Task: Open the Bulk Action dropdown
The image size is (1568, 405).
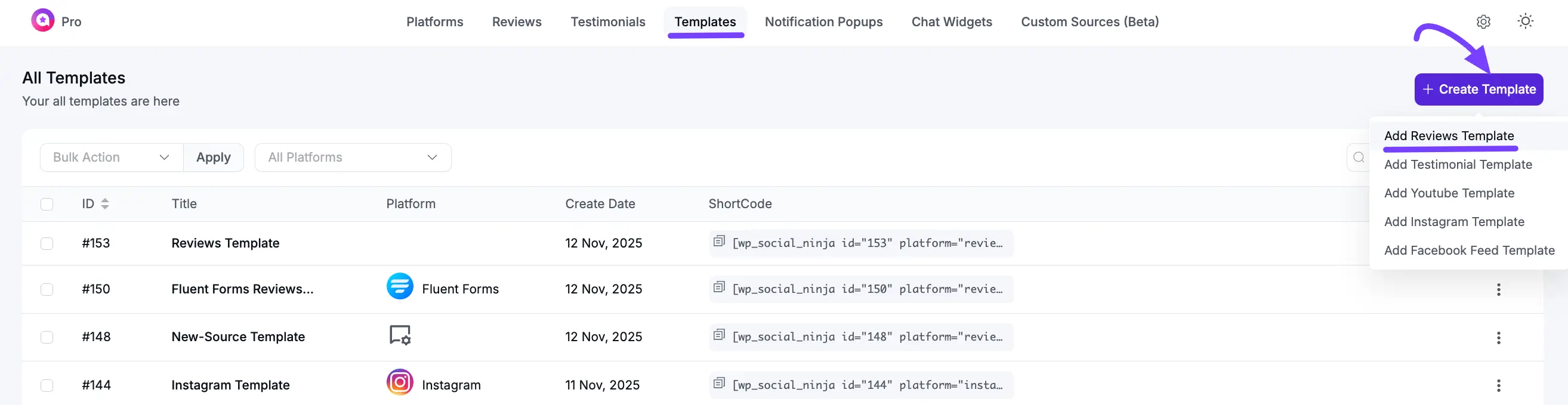Action: [112, 157]
